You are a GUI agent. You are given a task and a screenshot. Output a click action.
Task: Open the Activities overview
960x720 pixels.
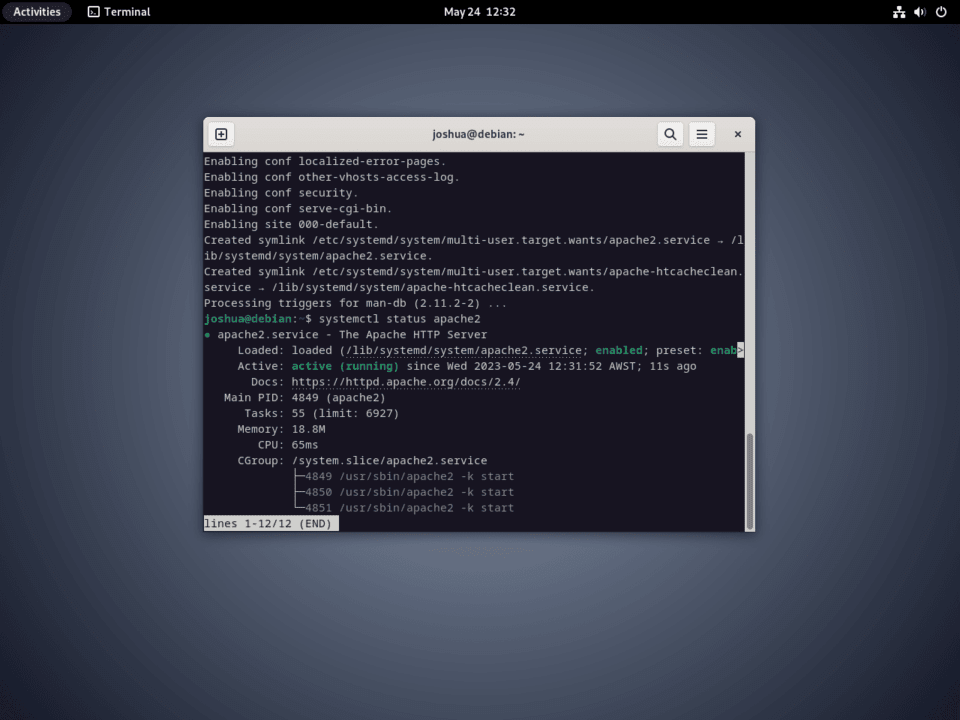37,11
